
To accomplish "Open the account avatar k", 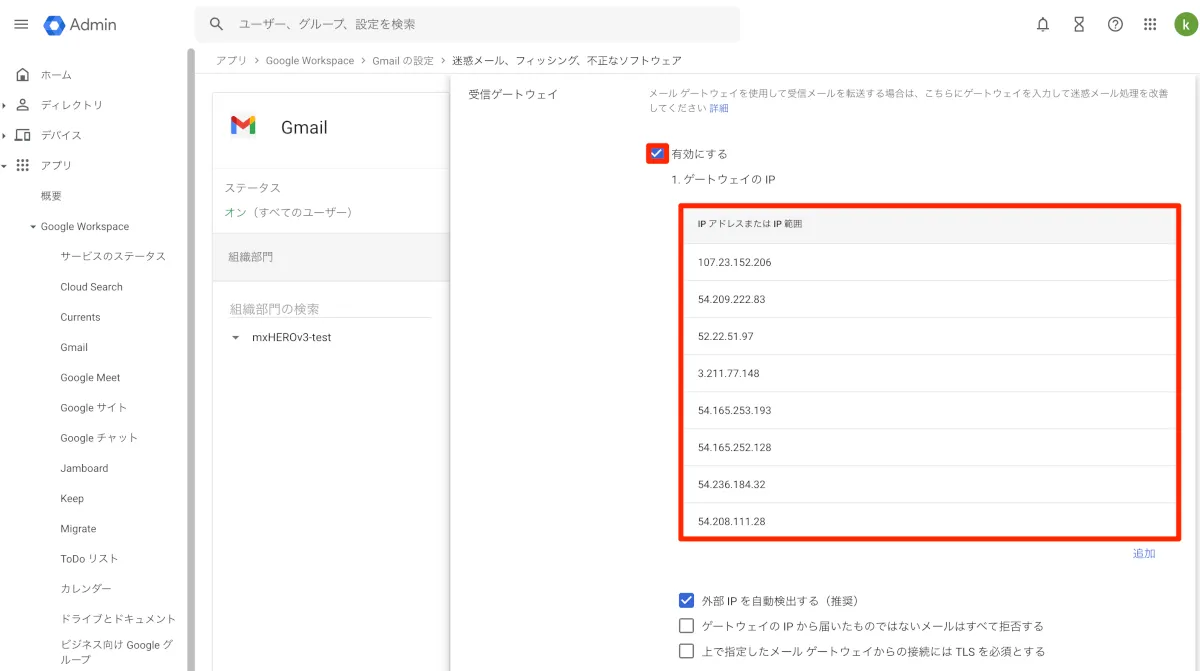I will pyautogui.click(x=1185, y=25).
